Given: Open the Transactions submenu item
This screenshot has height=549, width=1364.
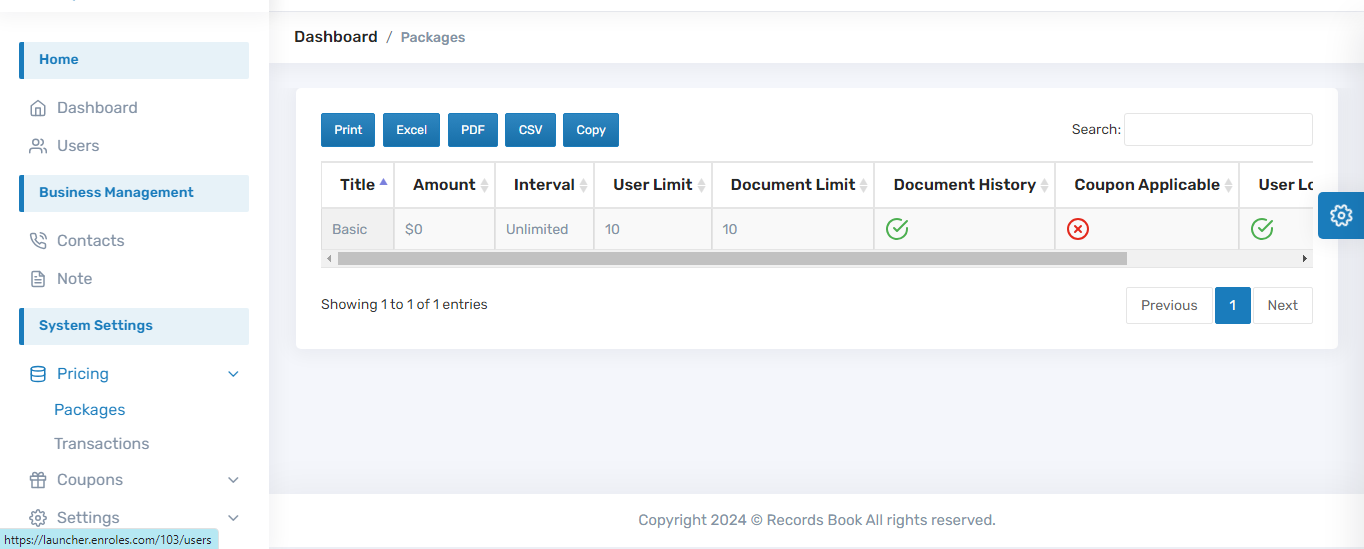Looking at the screenshot, I should pyautogui.click(x=101, y=443).
